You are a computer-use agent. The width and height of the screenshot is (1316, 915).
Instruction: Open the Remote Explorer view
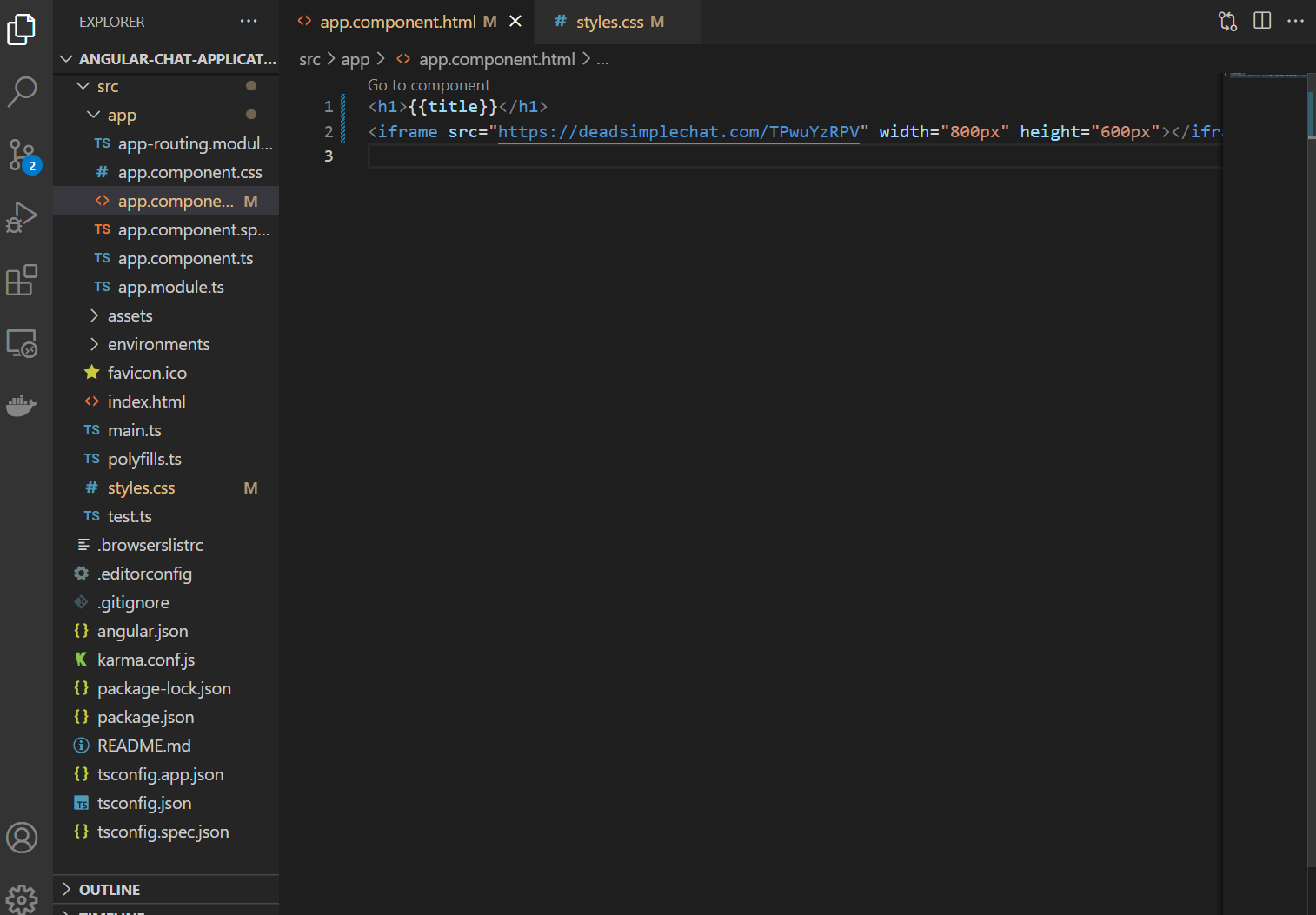click(x=22, y=343)
